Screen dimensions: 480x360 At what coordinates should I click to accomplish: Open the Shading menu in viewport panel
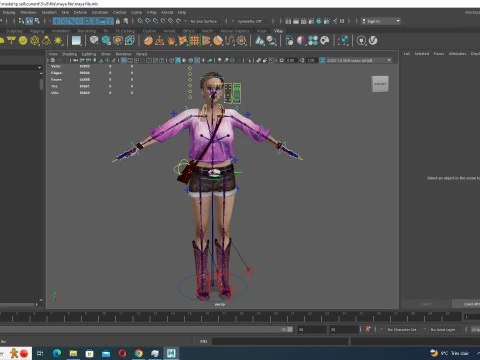[x=69, y=54]
